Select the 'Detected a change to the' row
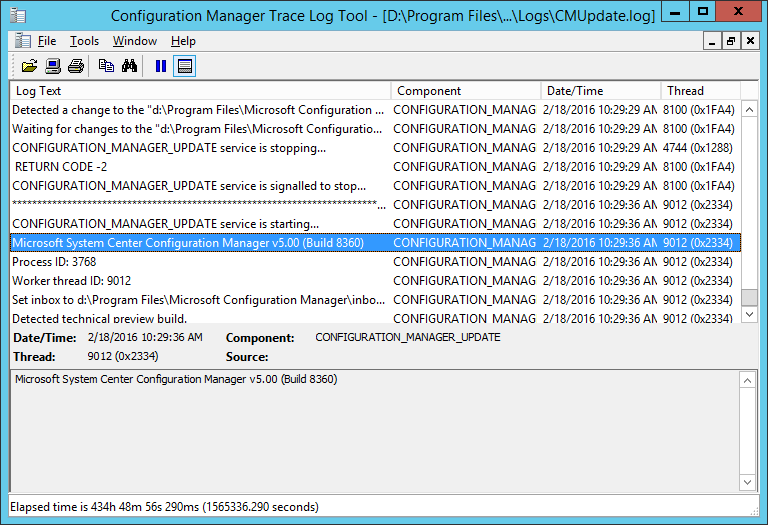The width and height of the screenshot is (768, 525). click(376, 110)
